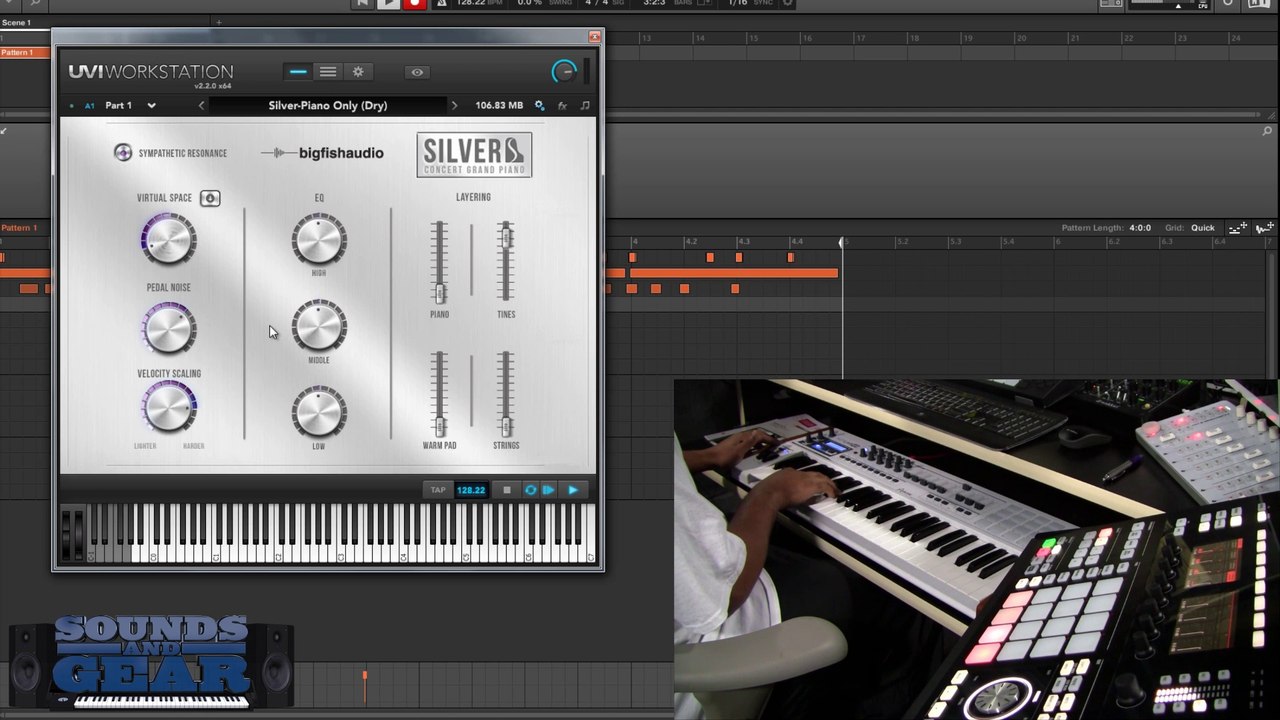Click the host Play button
Screen dimensions: 1280x720
click(x=388, y=3)
